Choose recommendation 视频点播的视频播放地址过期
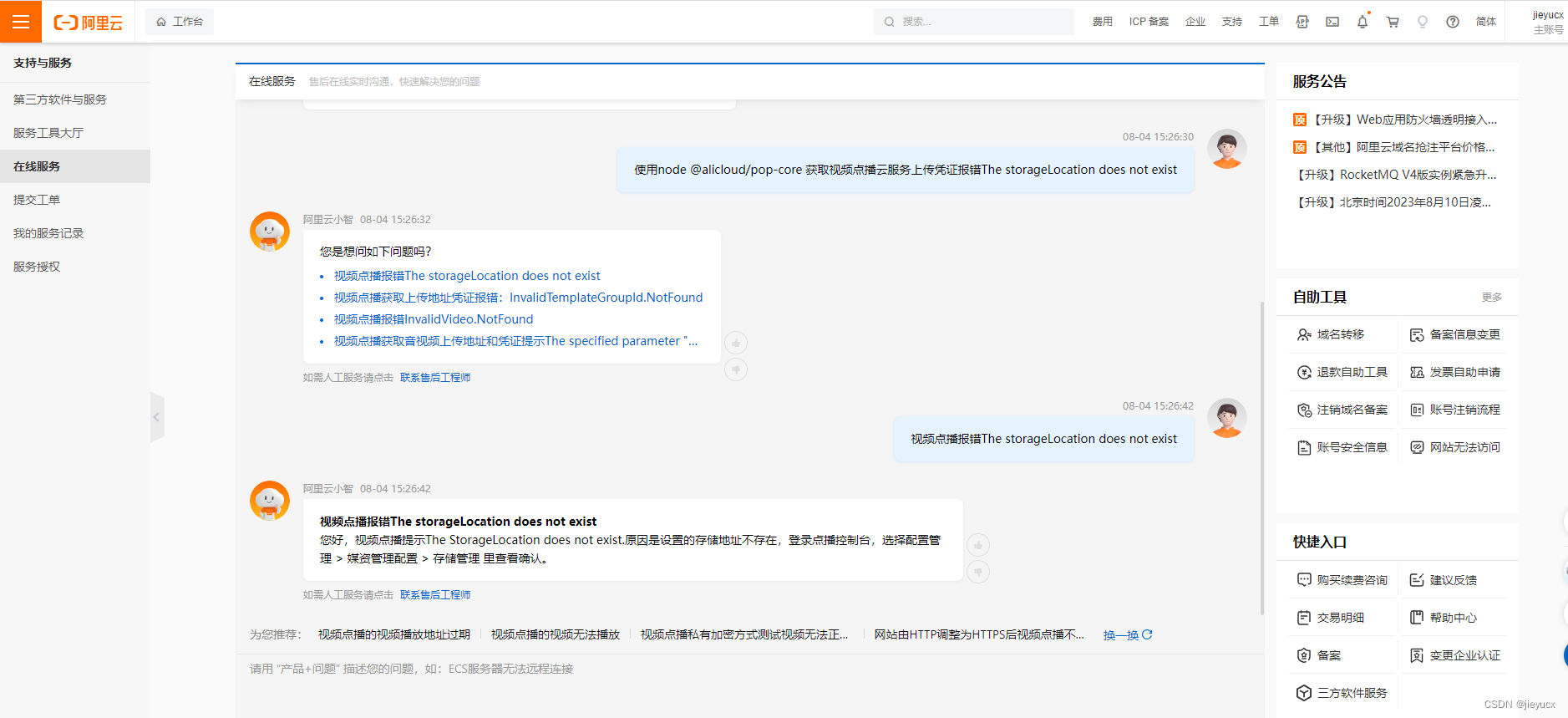This screenshot has width=1568, height=718. coord(394,635)
